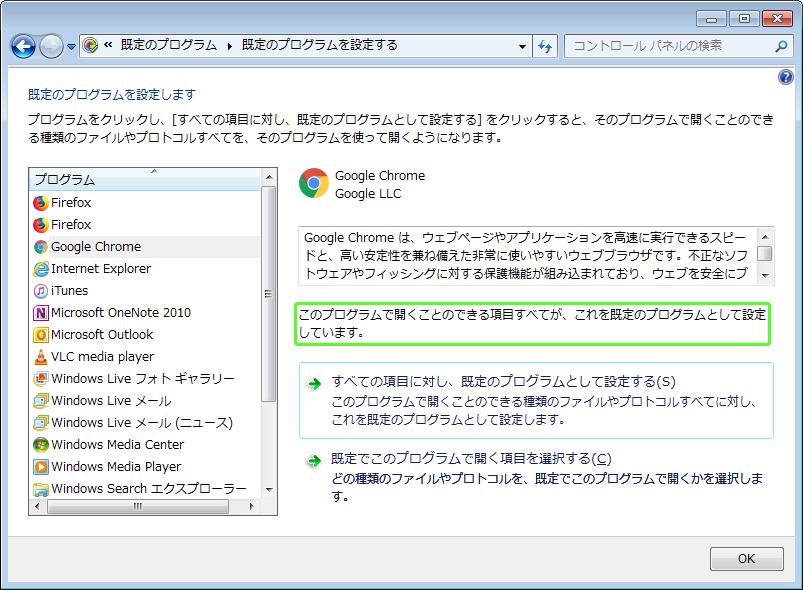This screenshot has width=803, height=590.
Task: Click the 既定のプログラム breadcrumb
Action: click(x=168, y=45)
